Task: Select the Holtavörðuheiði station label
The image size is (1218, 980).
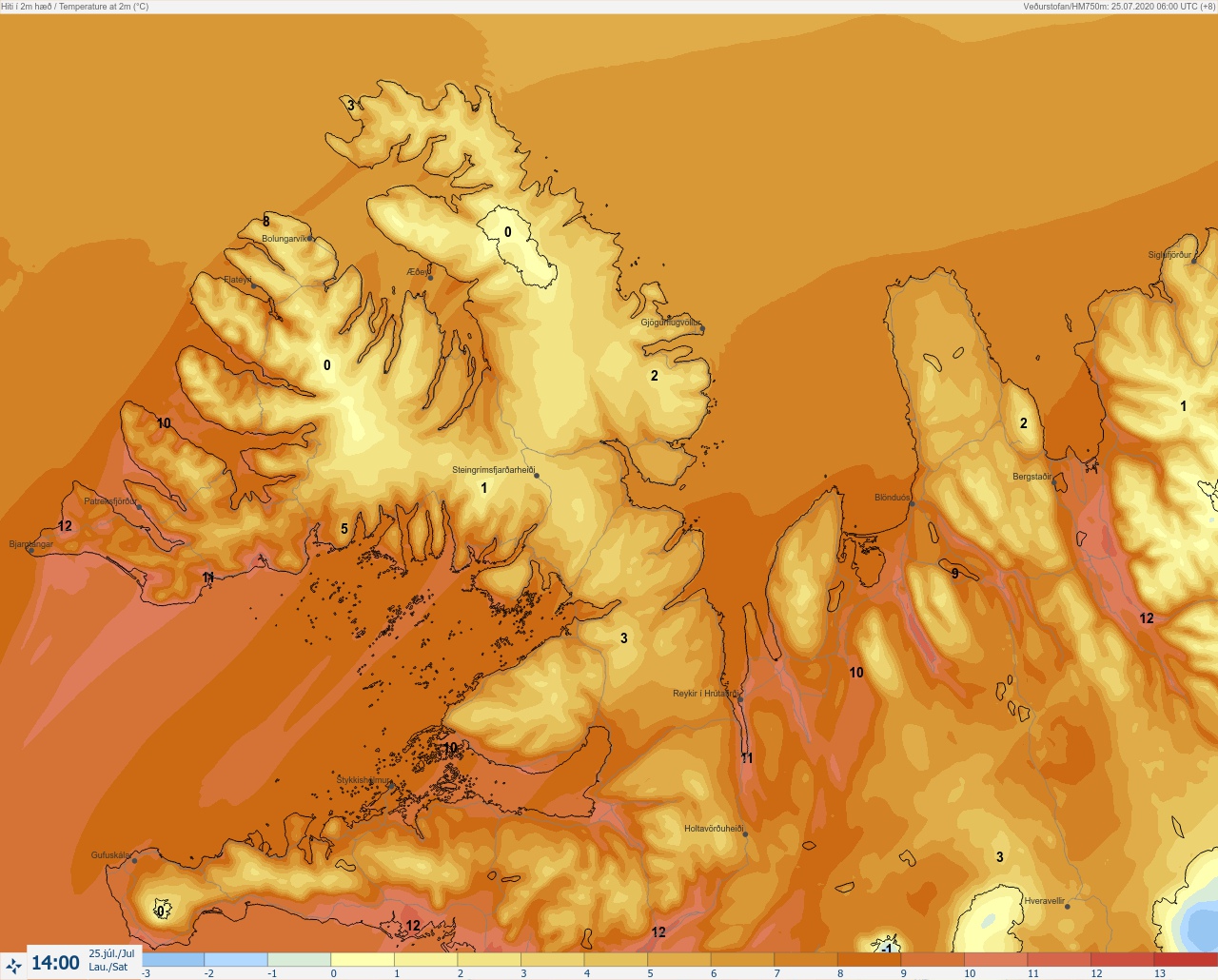Action: 713,829
